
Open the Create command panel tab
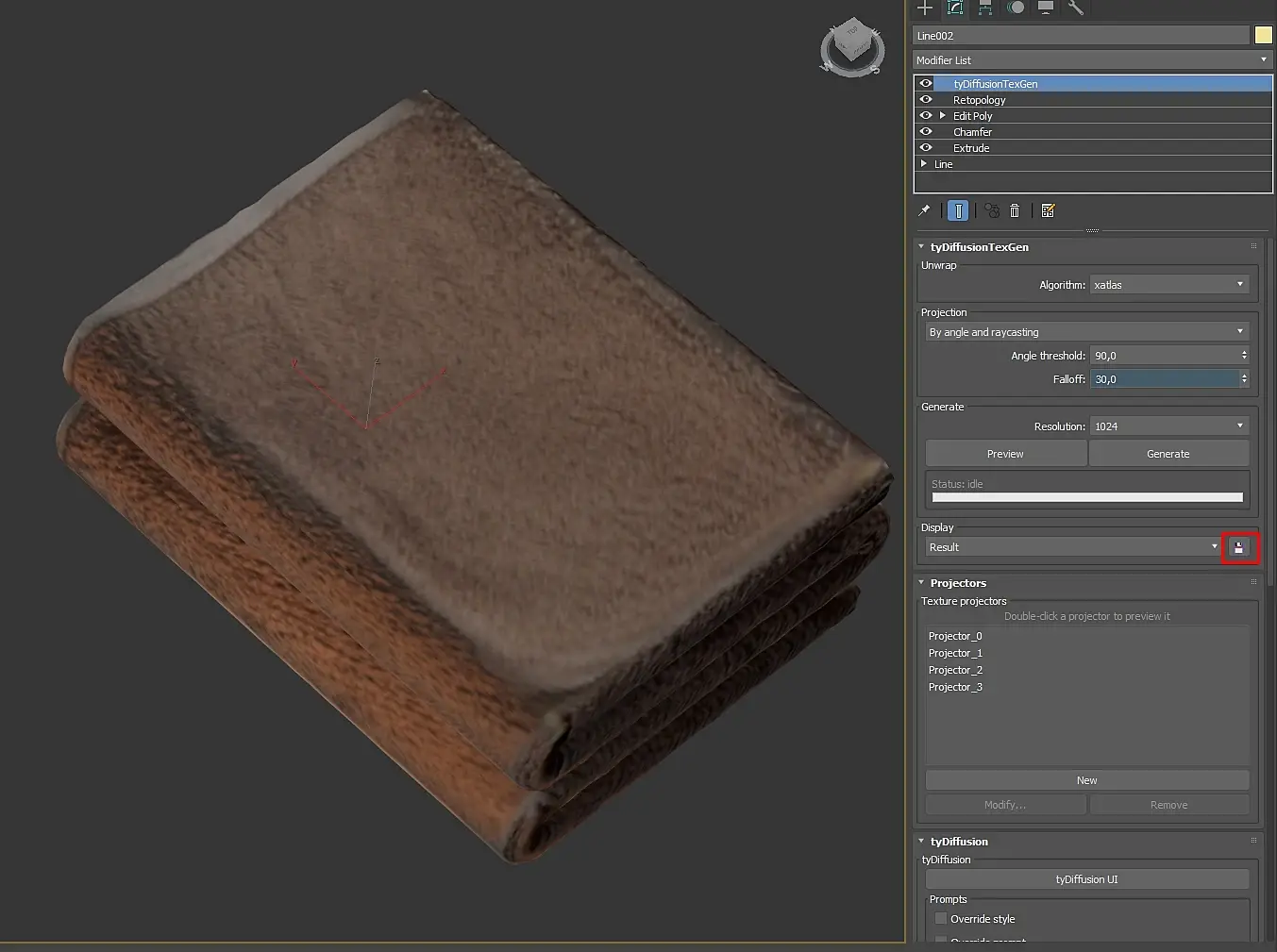click(925, 8)
